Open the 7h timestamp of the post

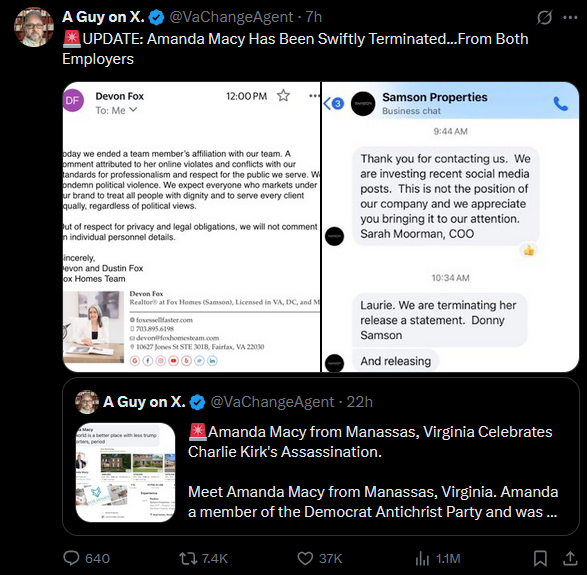pyautogui.click(x=314, y=17)
